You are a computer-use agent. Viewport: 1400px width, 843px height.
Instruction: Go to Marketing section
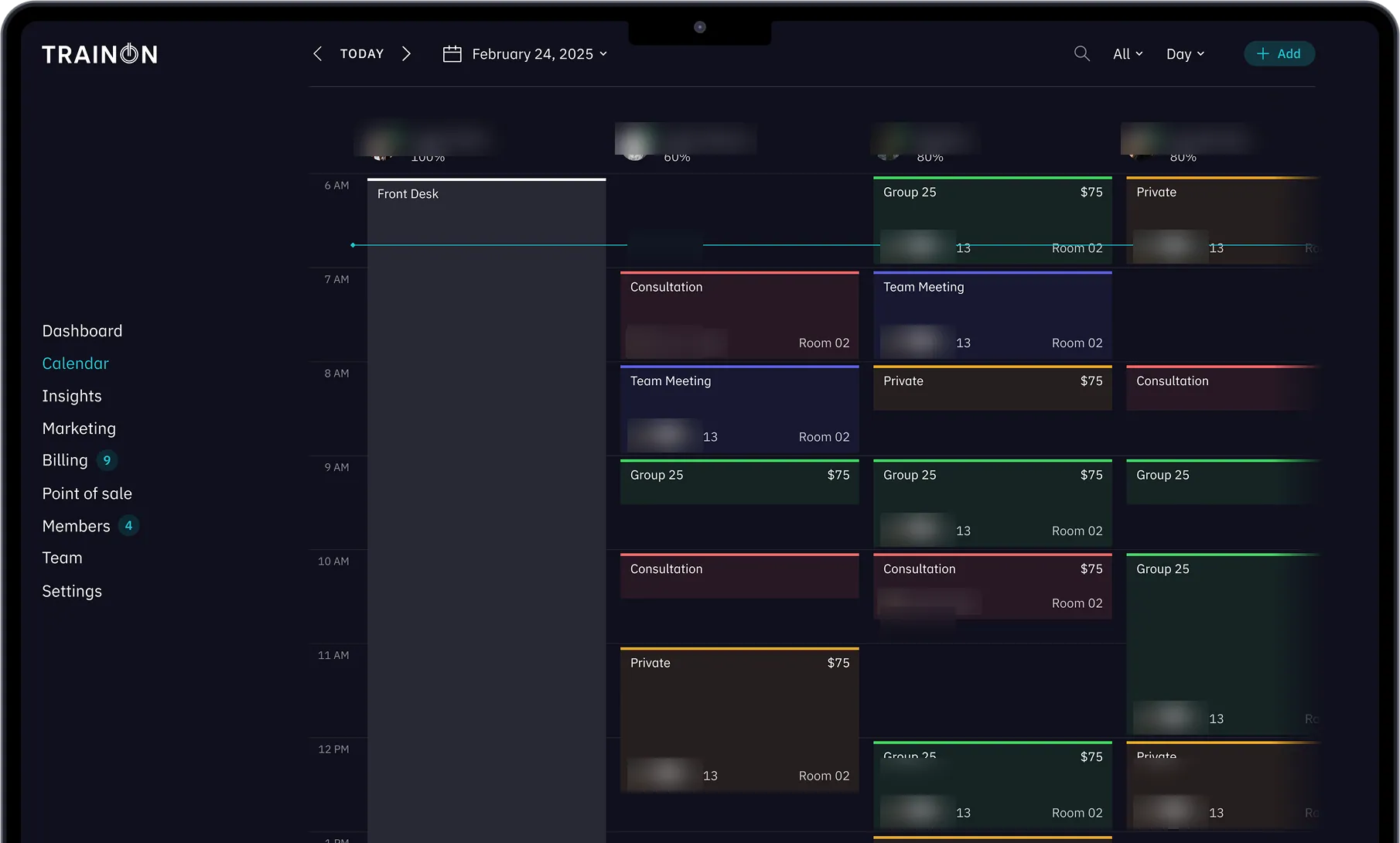pos(79,428)
